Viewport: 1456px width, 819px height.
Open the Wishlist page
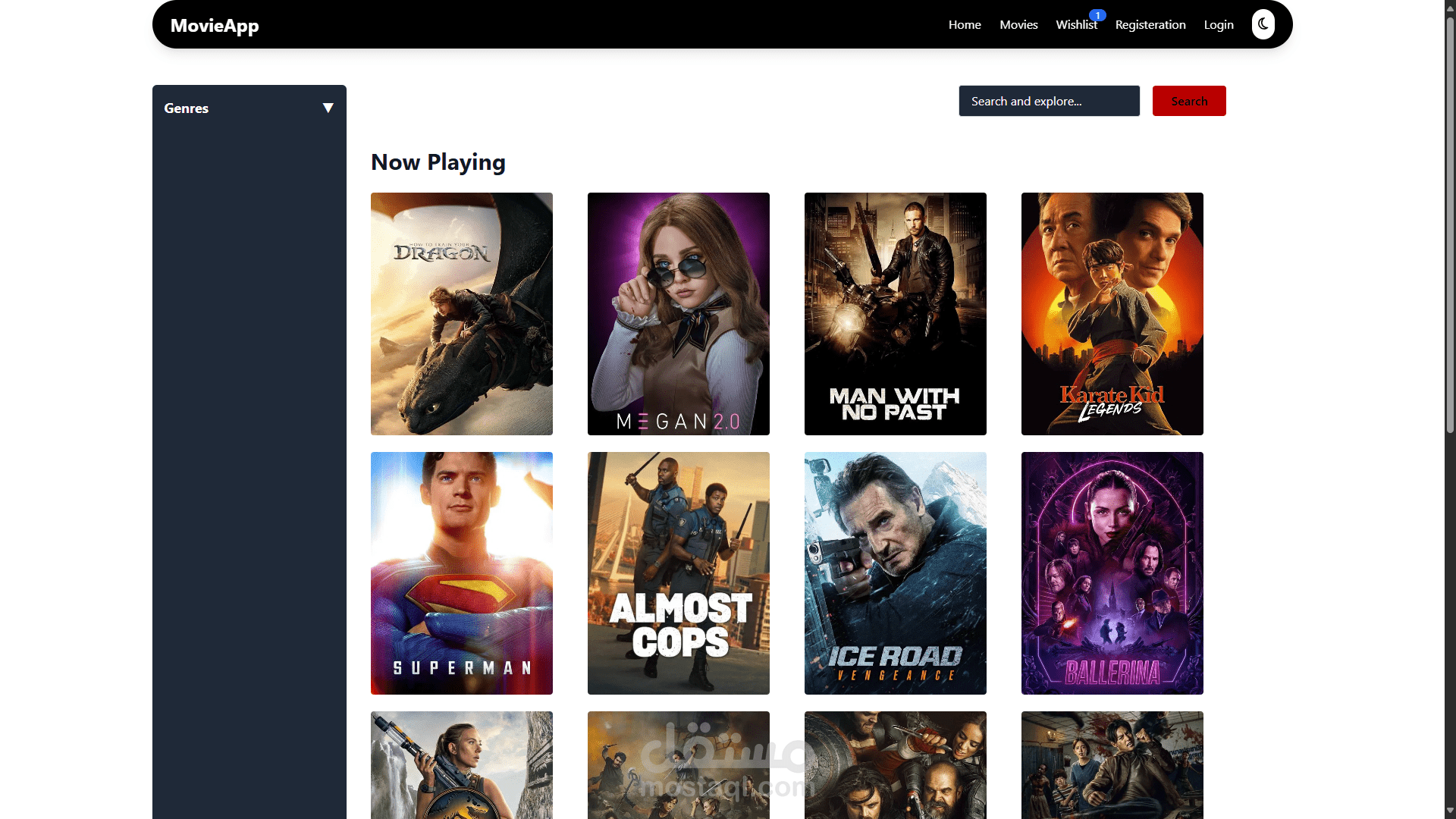[x=1076, y=25]
